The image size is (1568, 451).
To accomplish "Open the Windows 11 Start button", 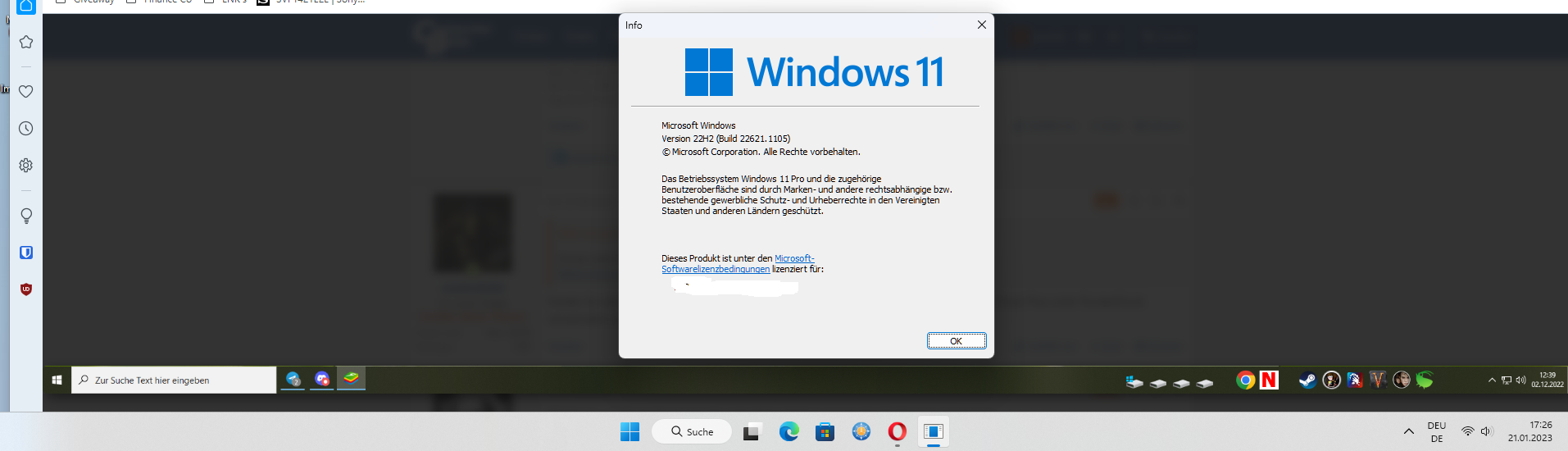I will tap(629, 431).
